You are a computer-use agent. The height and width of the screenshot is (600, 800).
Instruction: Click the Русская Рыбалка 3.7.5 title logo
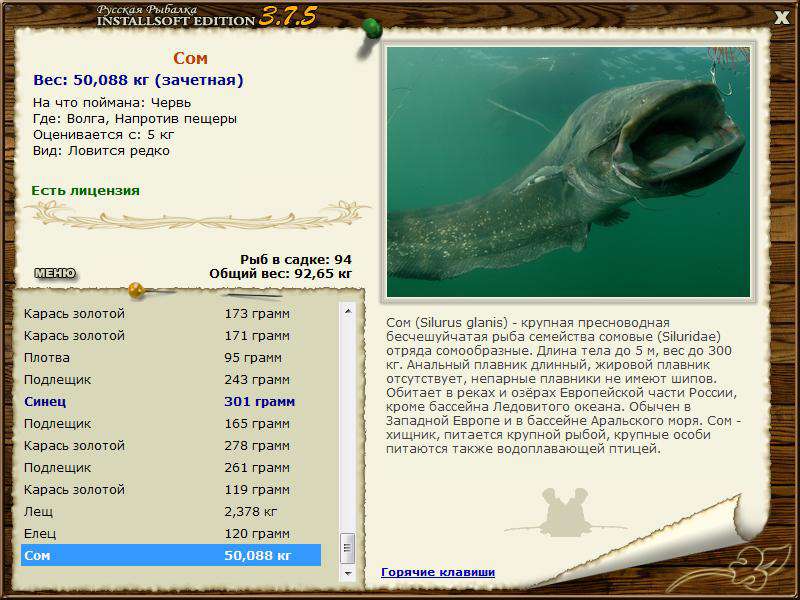click(207, 16)
